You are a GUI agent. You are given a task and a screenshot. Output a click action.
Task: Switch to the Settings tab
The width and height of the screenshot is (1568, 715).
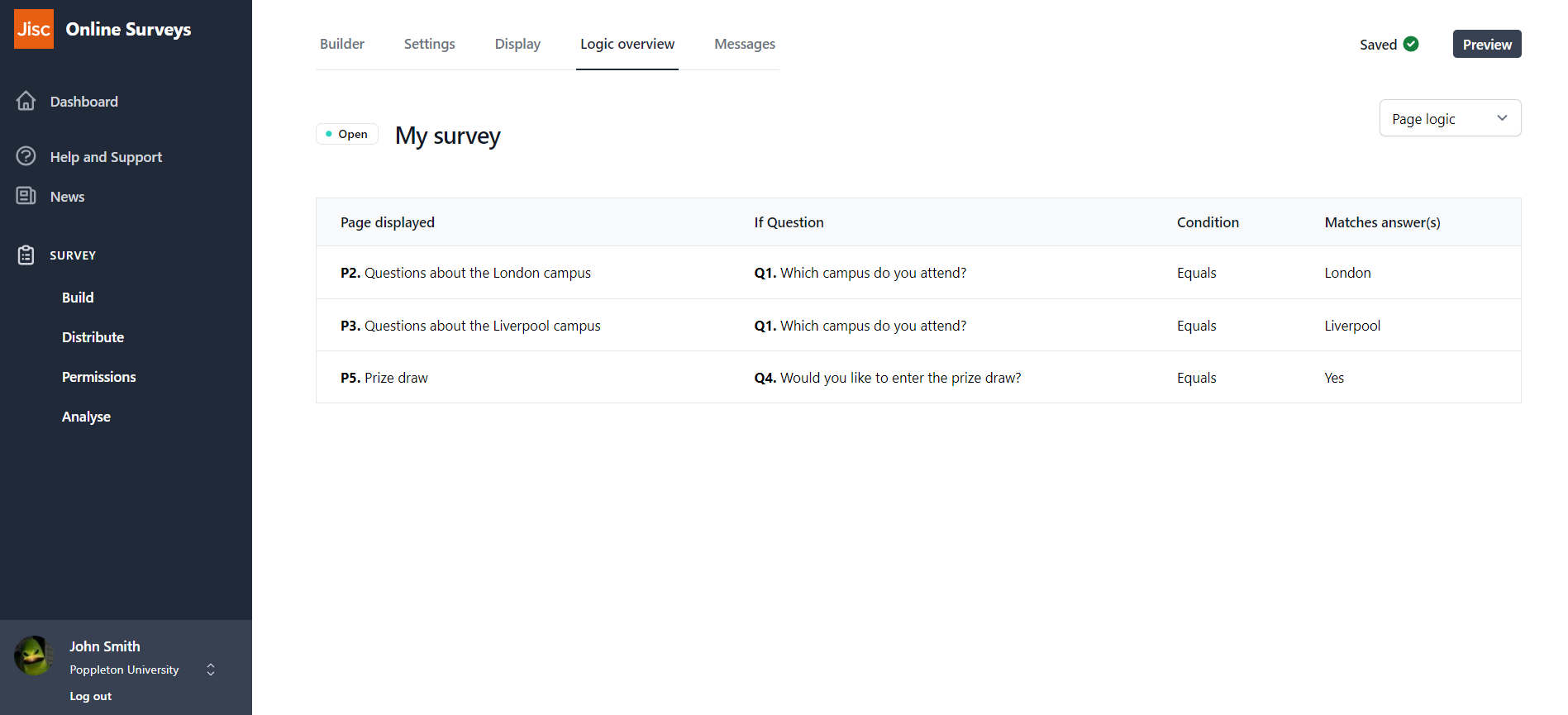click(x=429, y=44)
